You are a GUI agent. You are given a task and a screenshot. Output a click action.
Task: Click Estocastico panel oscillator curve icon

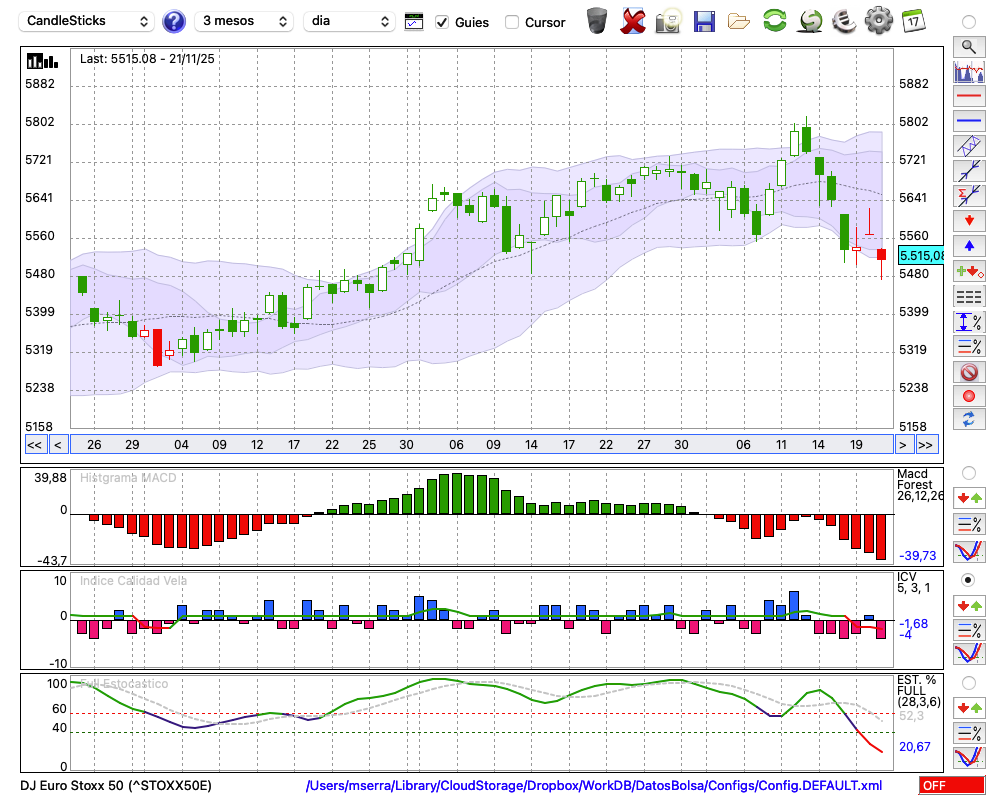tap(969, 757)
